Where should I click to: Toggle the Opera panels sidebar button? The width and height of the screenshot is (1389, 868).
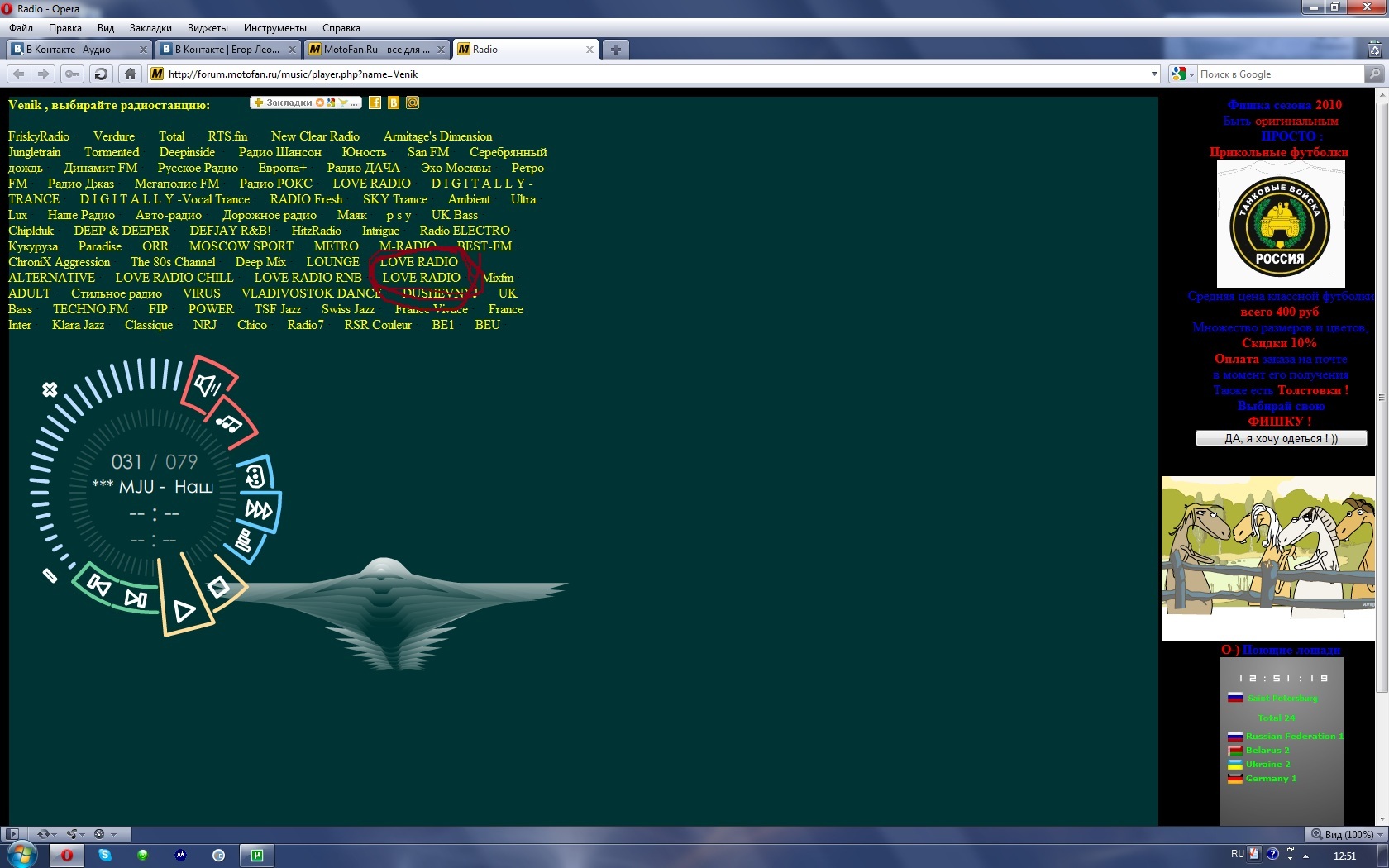point(11,834)
